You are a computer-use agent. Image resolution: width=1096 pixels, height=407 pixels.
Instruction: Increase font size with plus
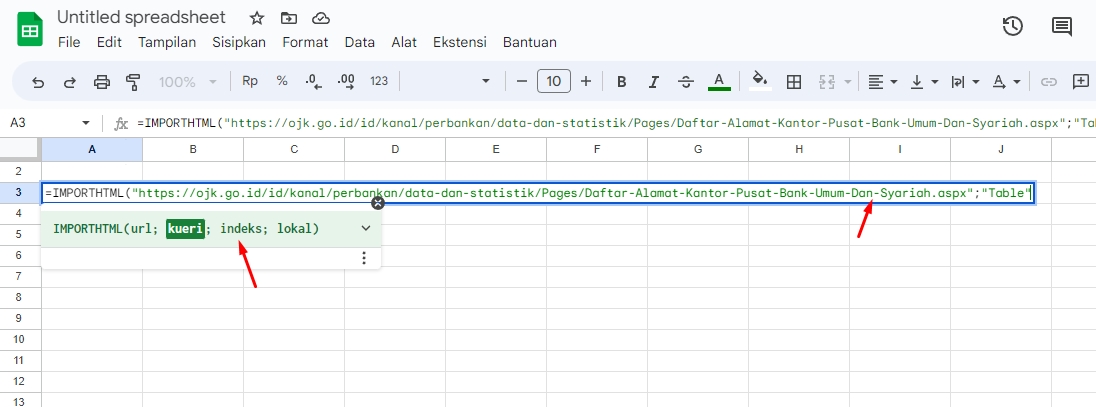(x=586, y=81)
